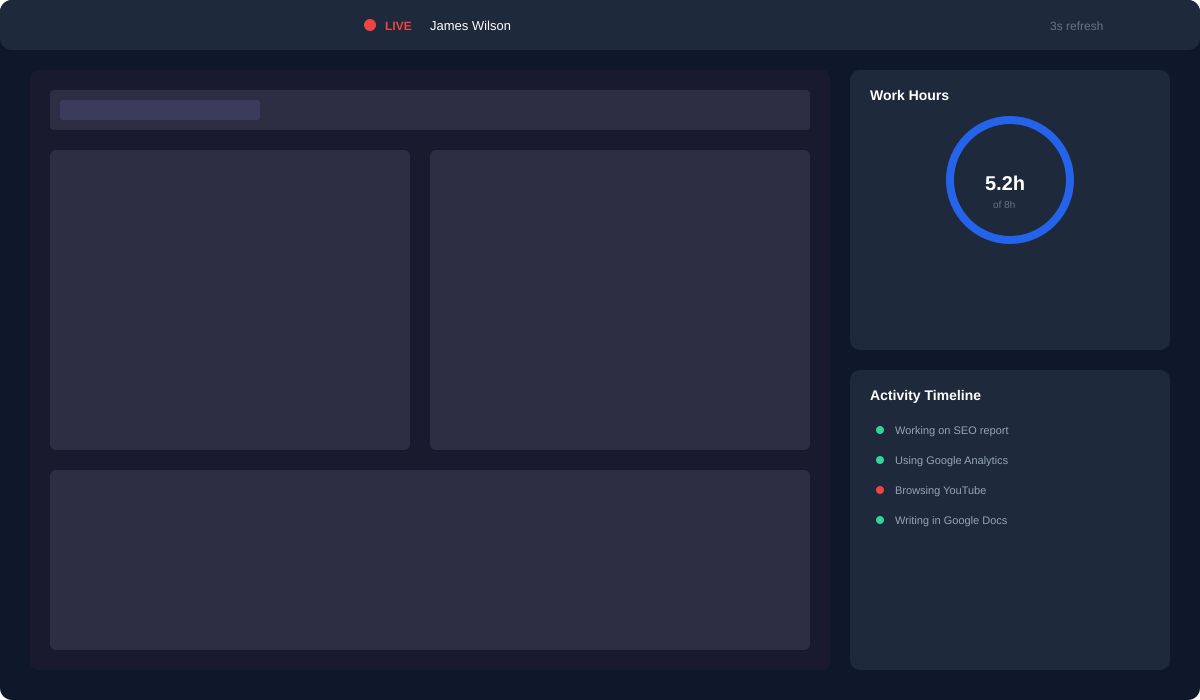The width and height of the screenshot is (1200, 700).
Task: Open the James Wilson profile menu
Action: 470,25
